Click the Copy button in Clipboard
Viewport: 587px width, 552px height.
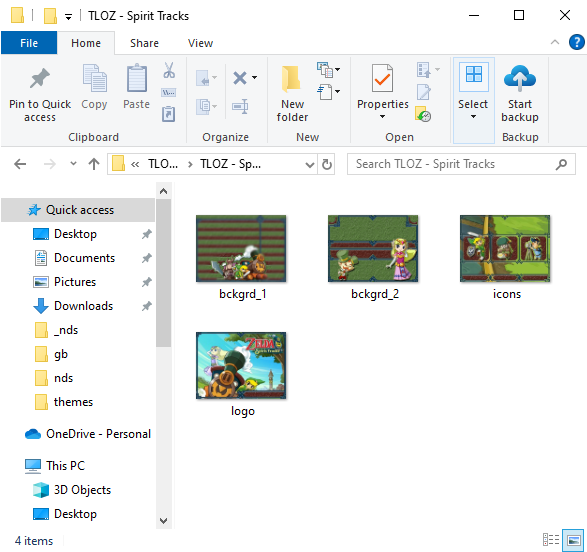click(94, 88)
